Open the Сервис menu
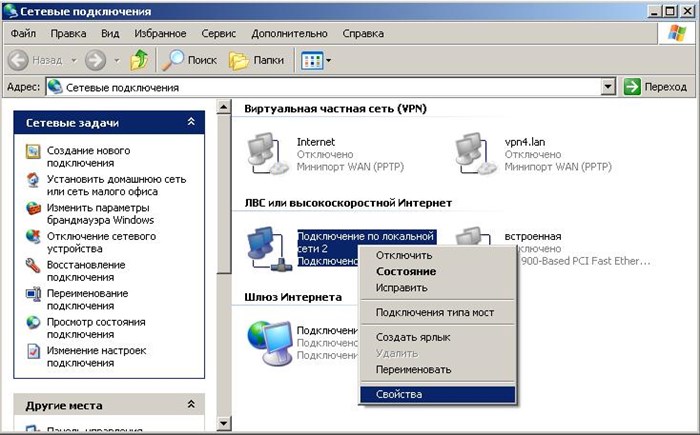The image size is (700, 435). tap(218, 33)
